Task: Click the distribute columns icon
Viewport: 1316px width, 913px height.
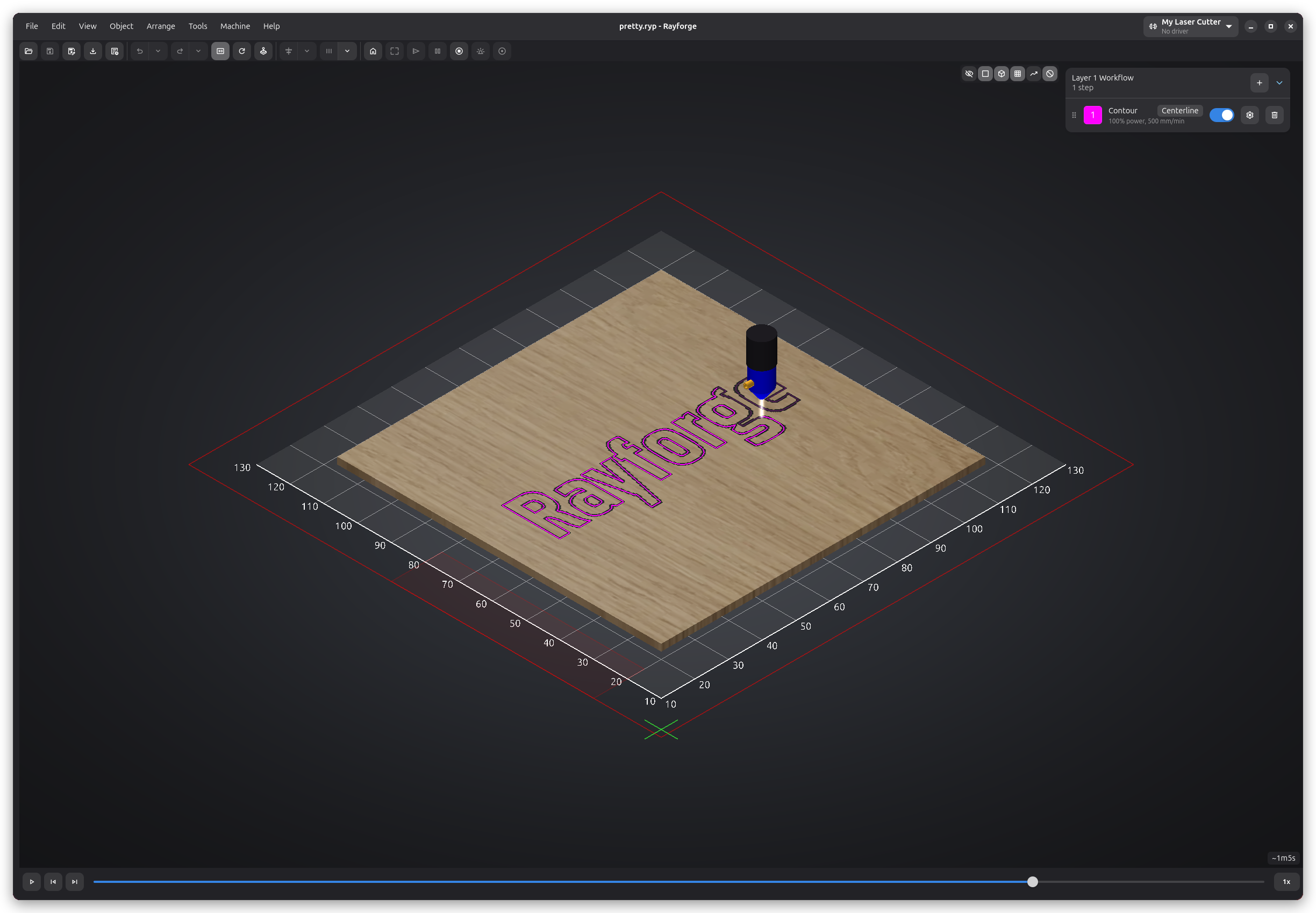Action: point(329,51)
